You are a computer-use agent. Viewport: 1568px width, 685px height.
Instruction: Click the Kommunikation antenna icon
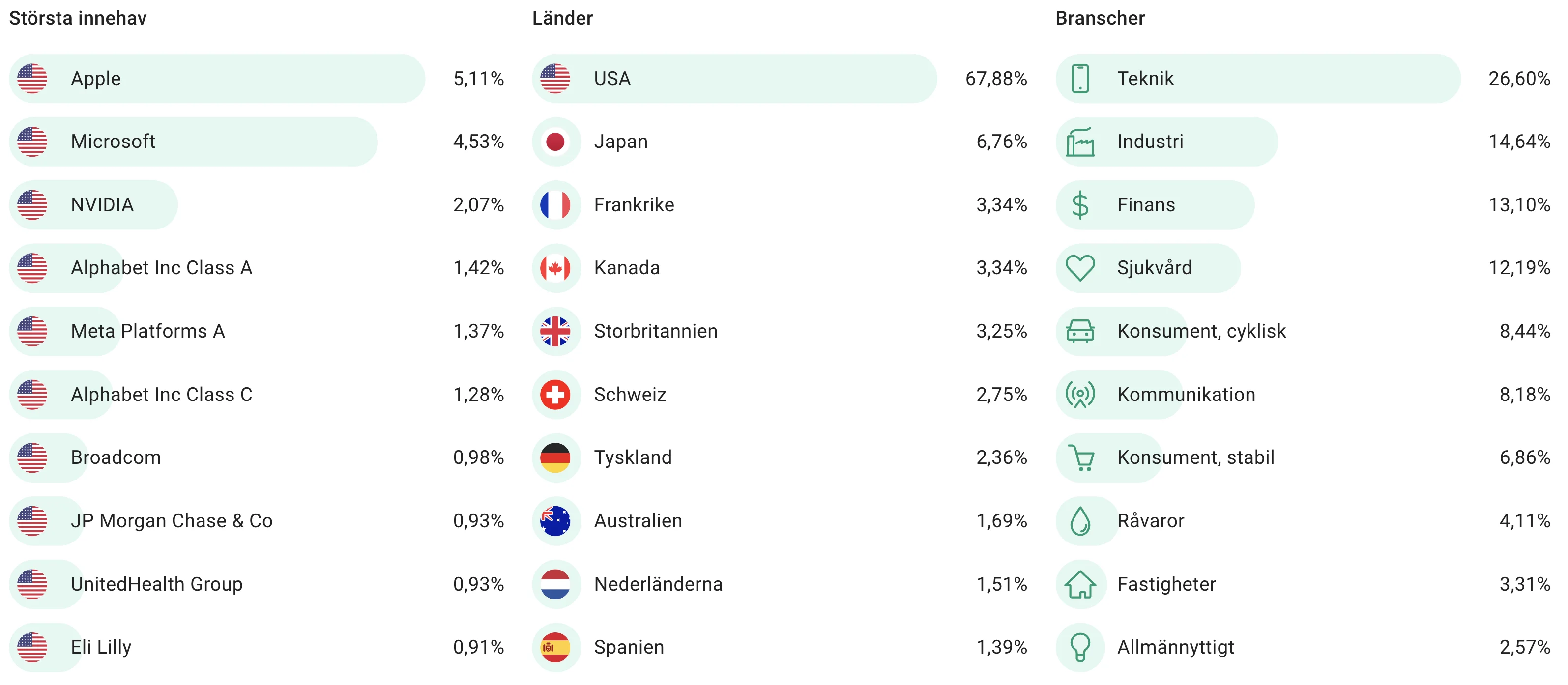tap(1080, 394)
